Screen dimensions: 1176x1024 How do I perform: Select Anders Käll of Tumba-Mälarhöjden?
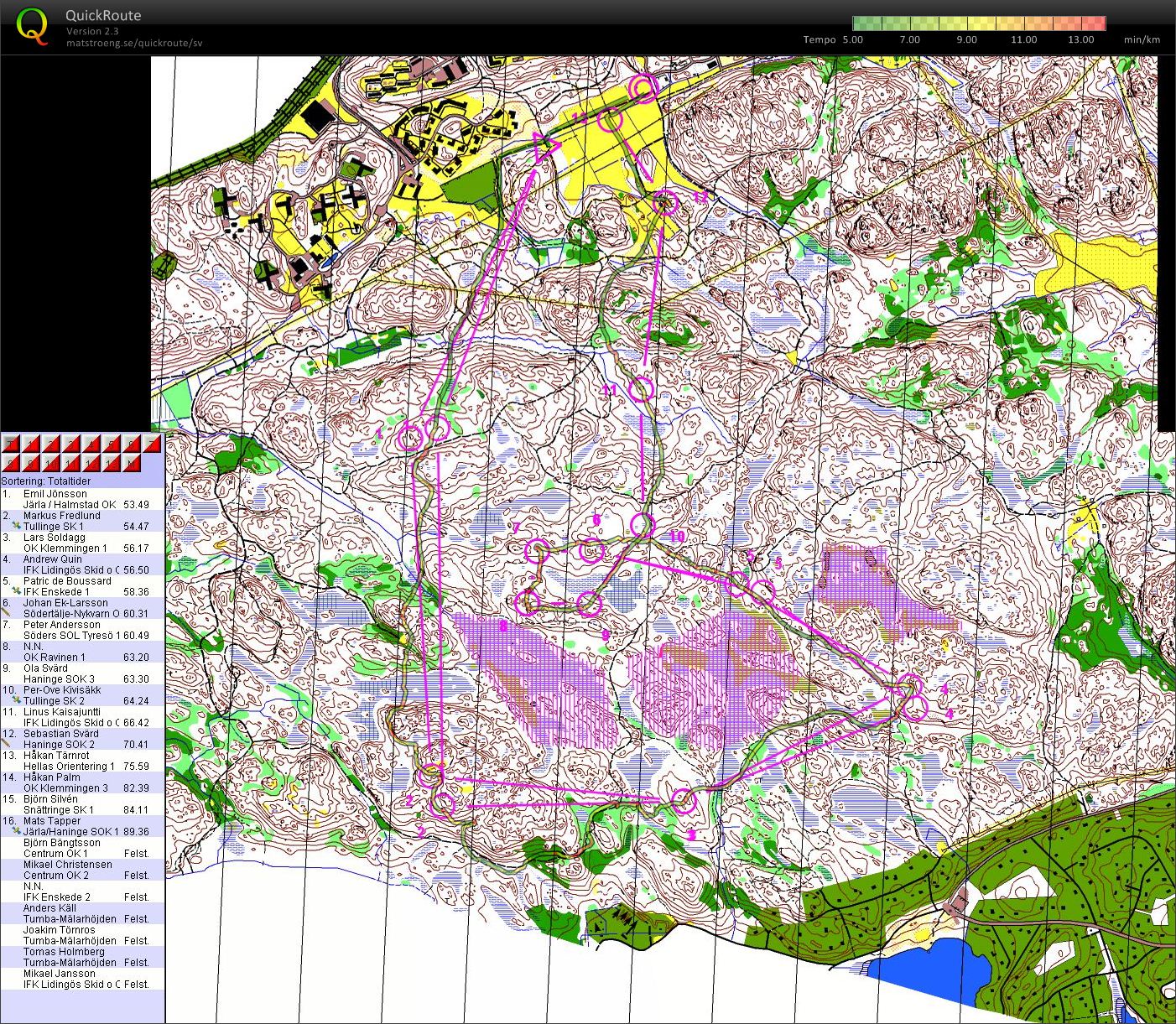[49, 908]
